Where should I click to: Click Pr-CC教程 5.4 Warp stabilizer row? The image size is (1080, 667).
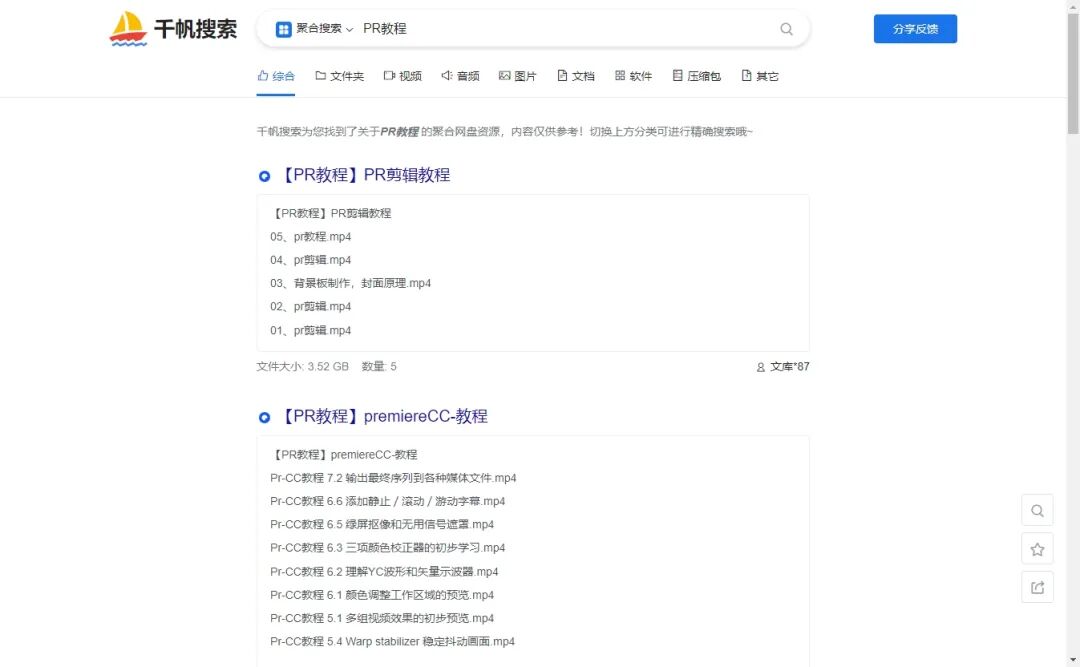393,642
